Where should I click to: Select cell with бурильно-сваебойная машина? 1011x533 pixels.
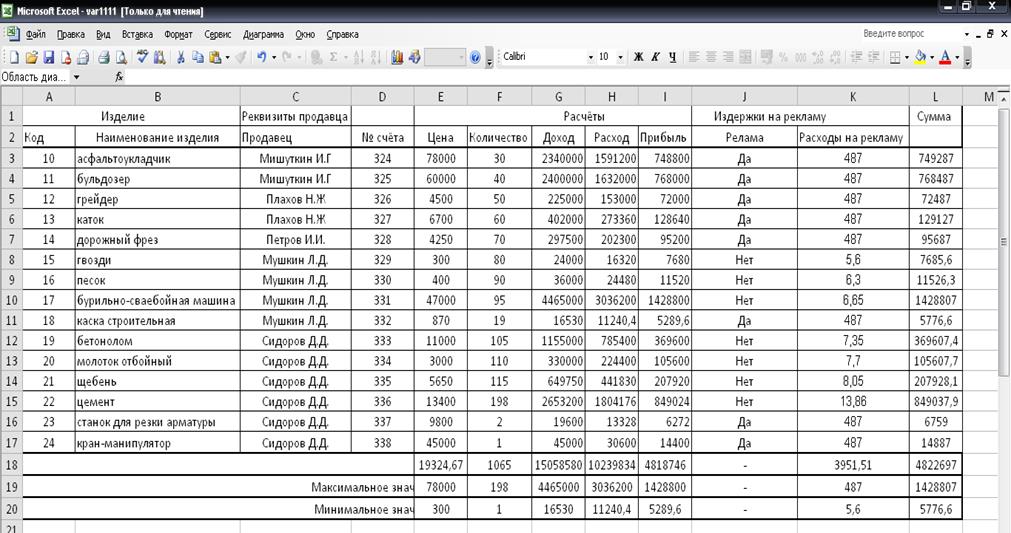157,300
